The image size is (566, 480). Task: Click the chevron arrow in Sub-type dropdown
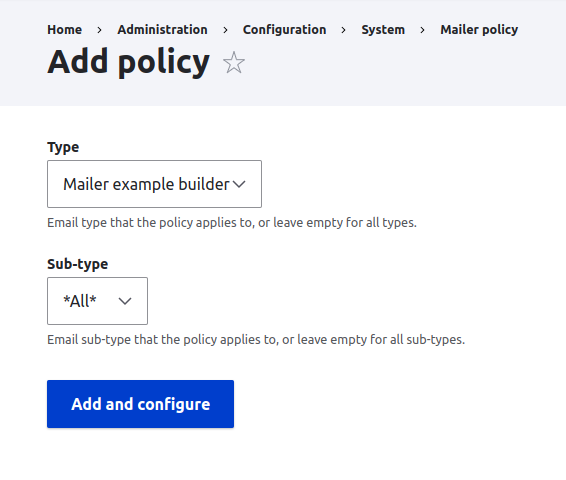click(x=125, y=301)
